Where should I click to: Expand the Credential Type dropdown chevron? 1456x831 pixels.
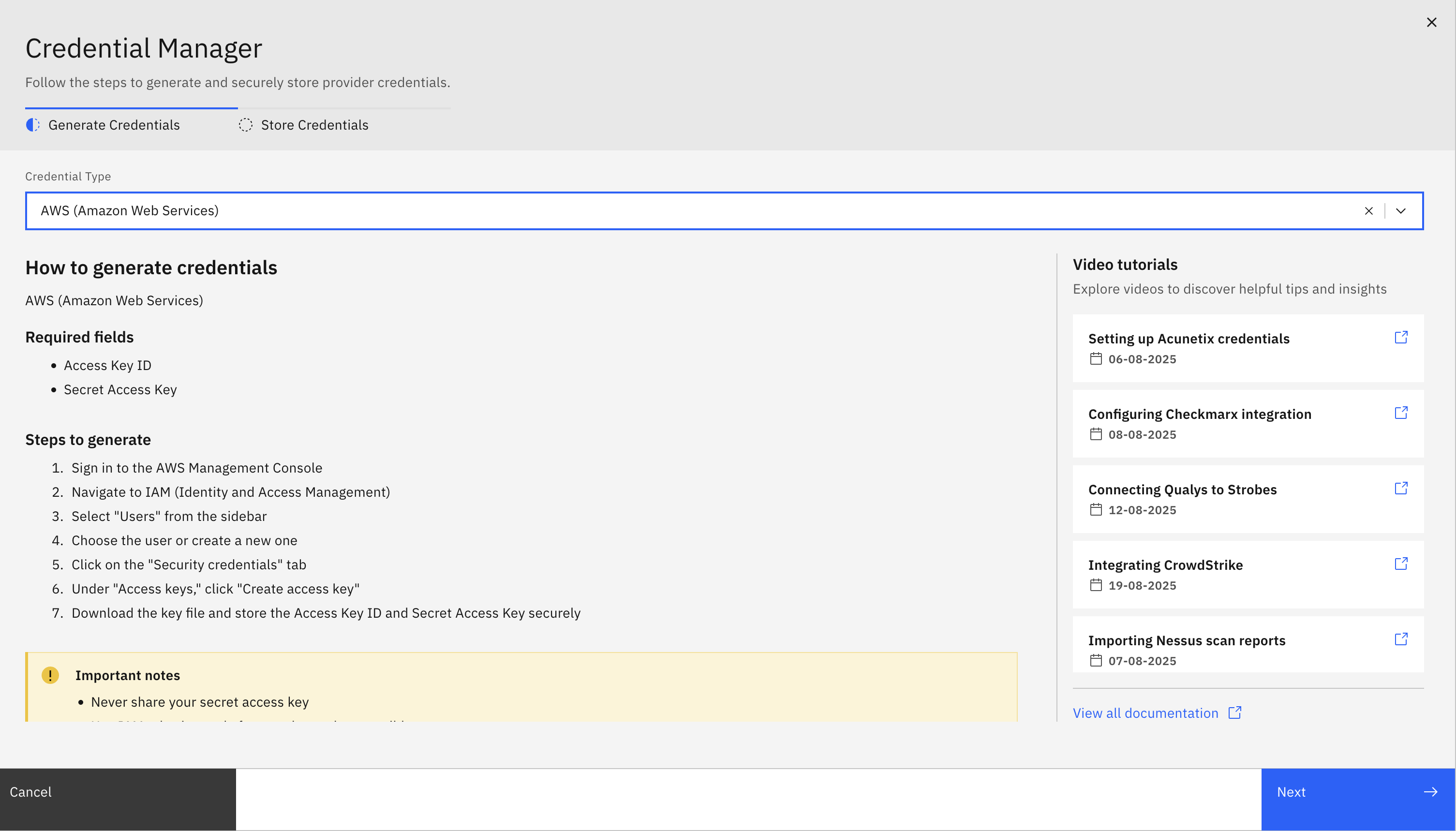[1401, 211]
